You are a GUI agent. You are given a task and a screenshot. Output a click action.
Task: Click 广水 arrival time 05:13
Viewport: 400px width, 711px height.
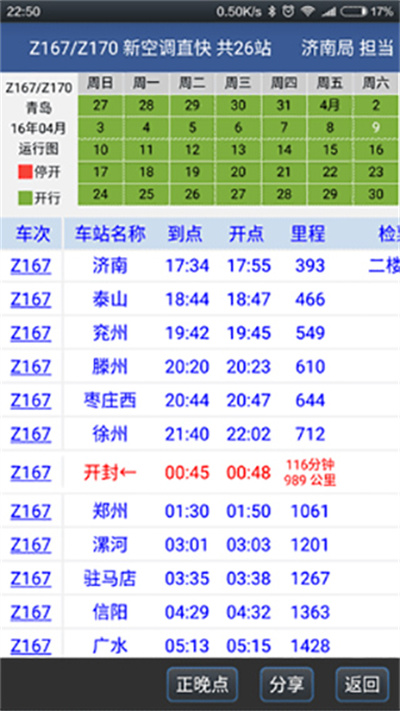click(x=187, y=646)
